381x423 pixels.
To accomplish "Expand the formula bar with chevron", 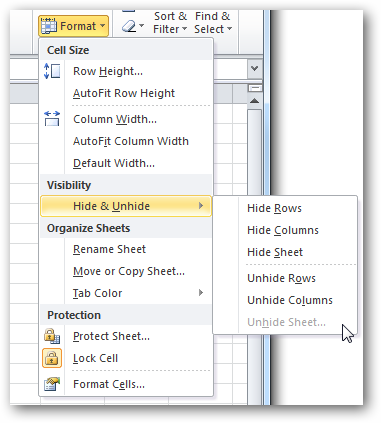I will pos(255,69).
